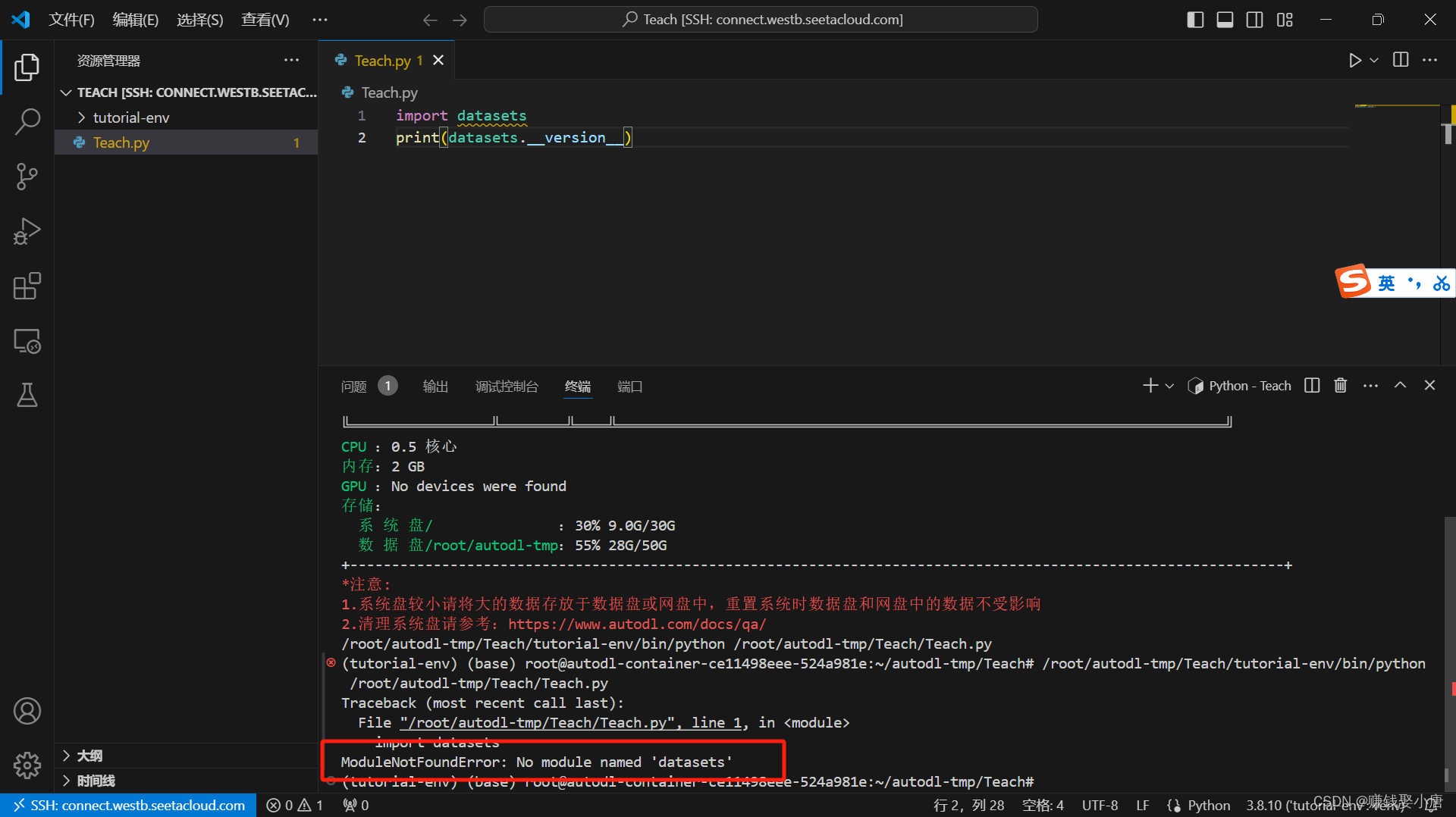
Task: Expand the 大纲 outline section
Action: 187,756
